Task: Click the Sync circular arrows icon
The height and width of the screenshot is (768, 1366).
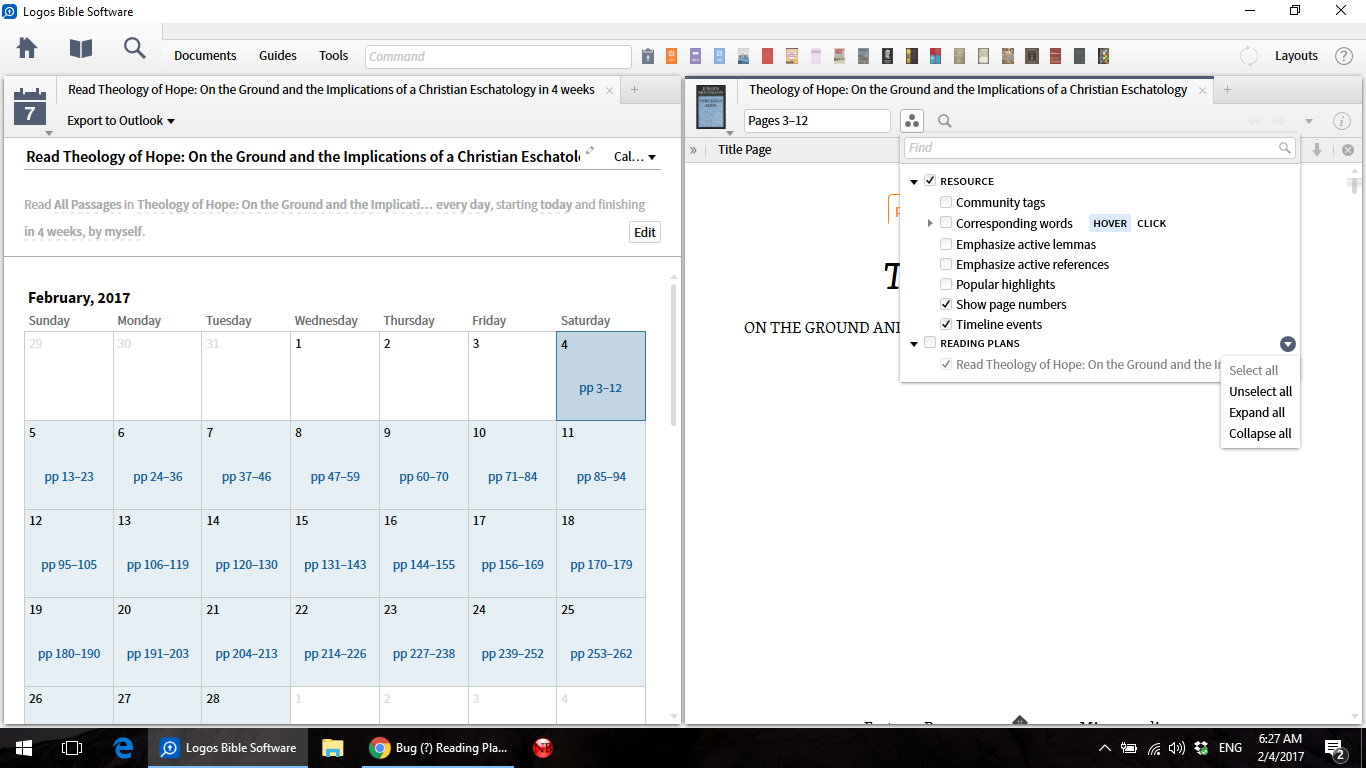Action: tap(1249, 56)
